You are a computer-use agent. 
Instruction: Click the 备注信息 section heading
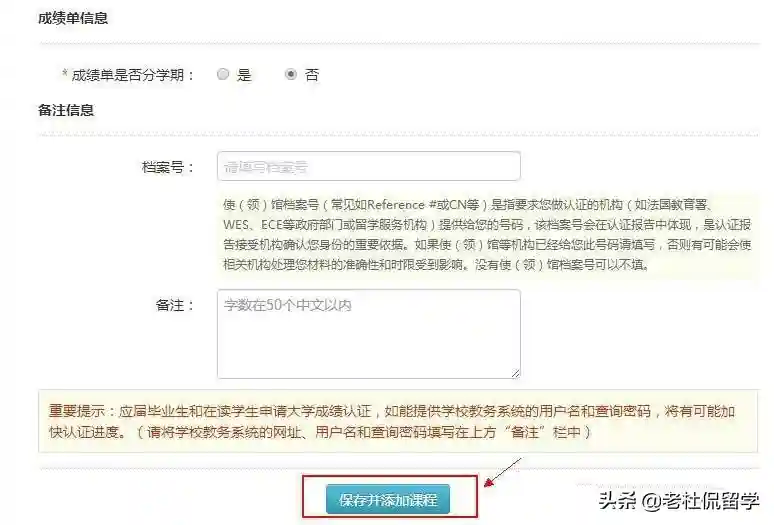pyautogui.click(x=66, y=110)
